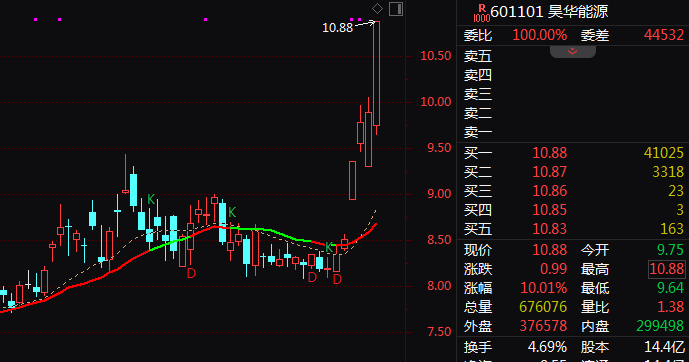The height and width of the screenshot is (362, 689).
Task: Click the 10.50 price axis label
Action: [436, 56]
